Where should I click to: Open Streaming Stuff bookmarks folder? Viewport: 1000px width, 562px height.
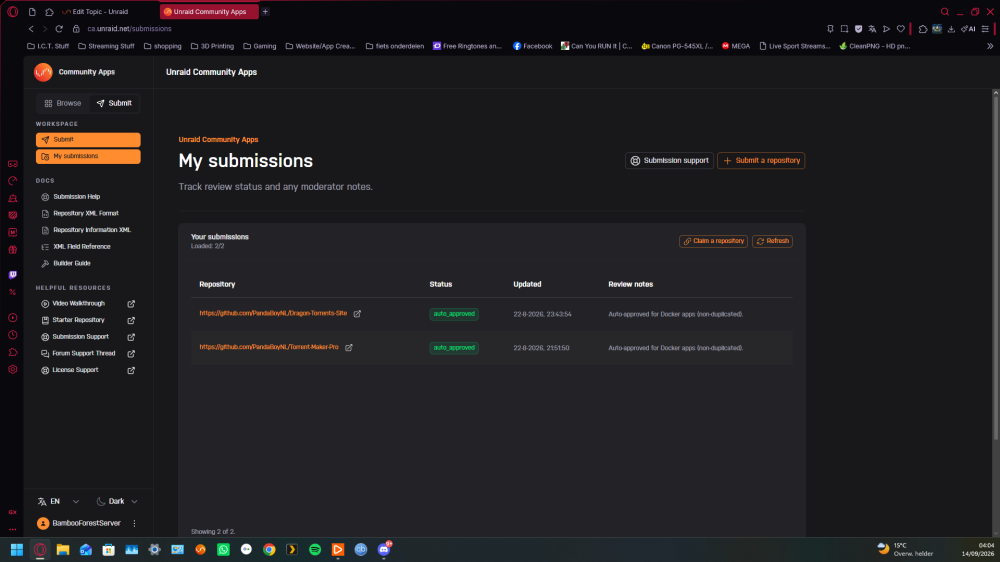tap(106, 46)
